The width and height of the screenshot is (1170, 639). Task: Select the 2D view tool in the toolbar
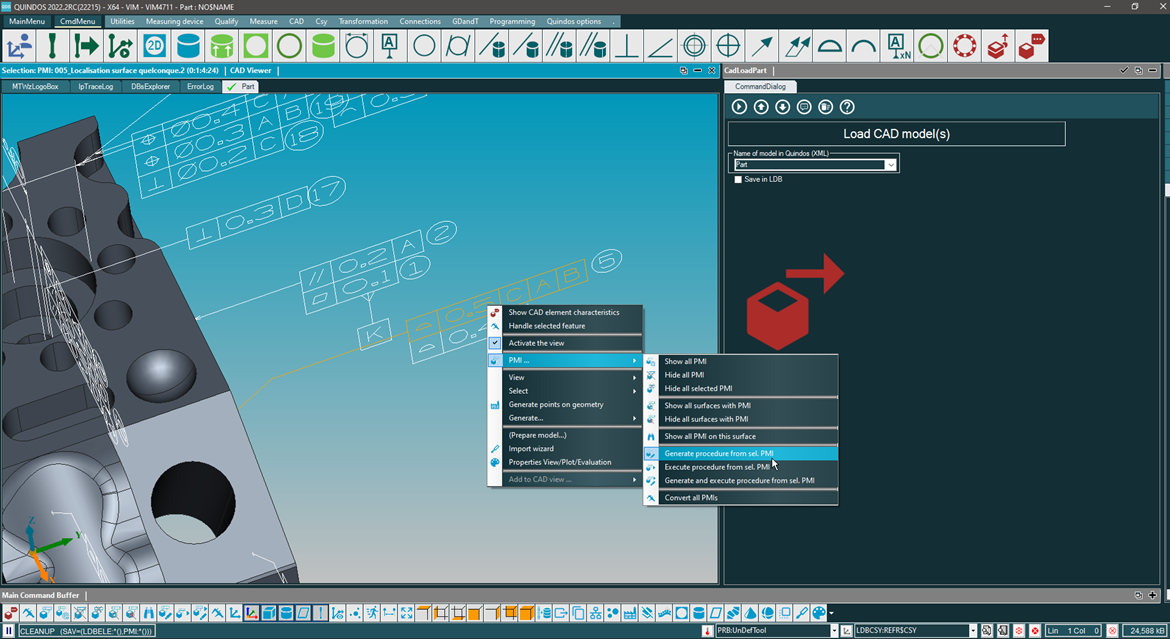coord(155,45)
